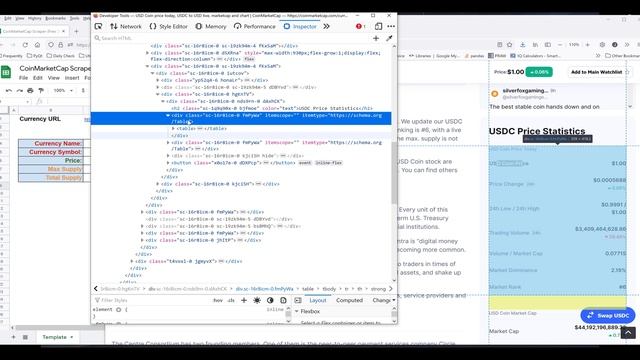Open File menu in Google Sheets
The image size is (640, 360).
pos(24,78)
